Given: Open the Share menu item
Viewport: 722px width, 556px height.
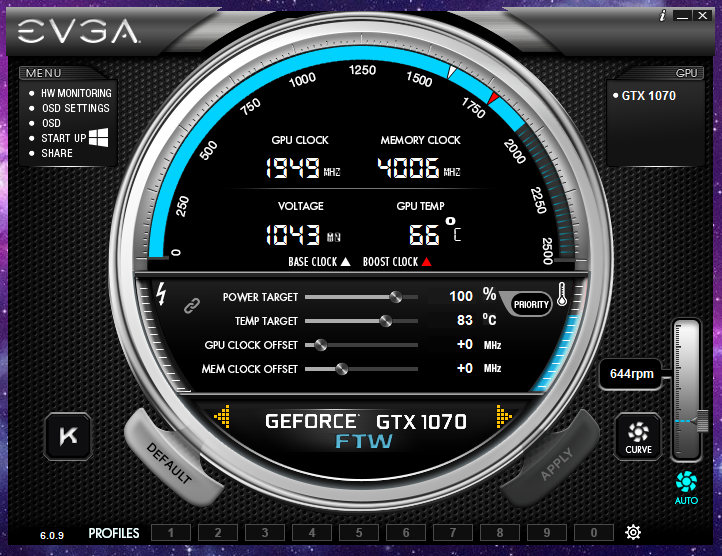Looking at the screenshot, I should click(57, 153).
